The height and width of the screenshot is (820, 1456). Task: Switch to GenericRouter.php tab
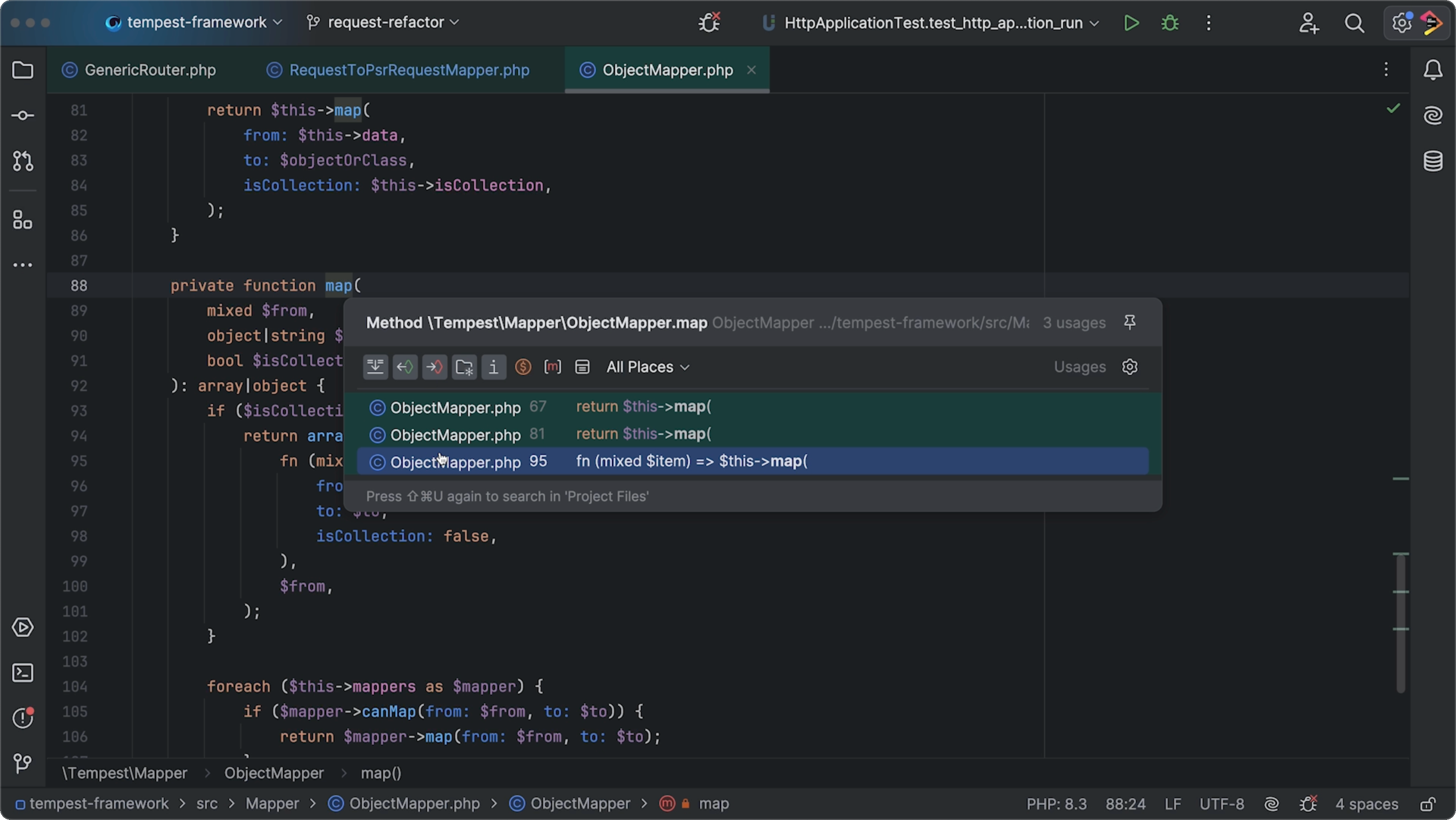(x=139, y=70)
